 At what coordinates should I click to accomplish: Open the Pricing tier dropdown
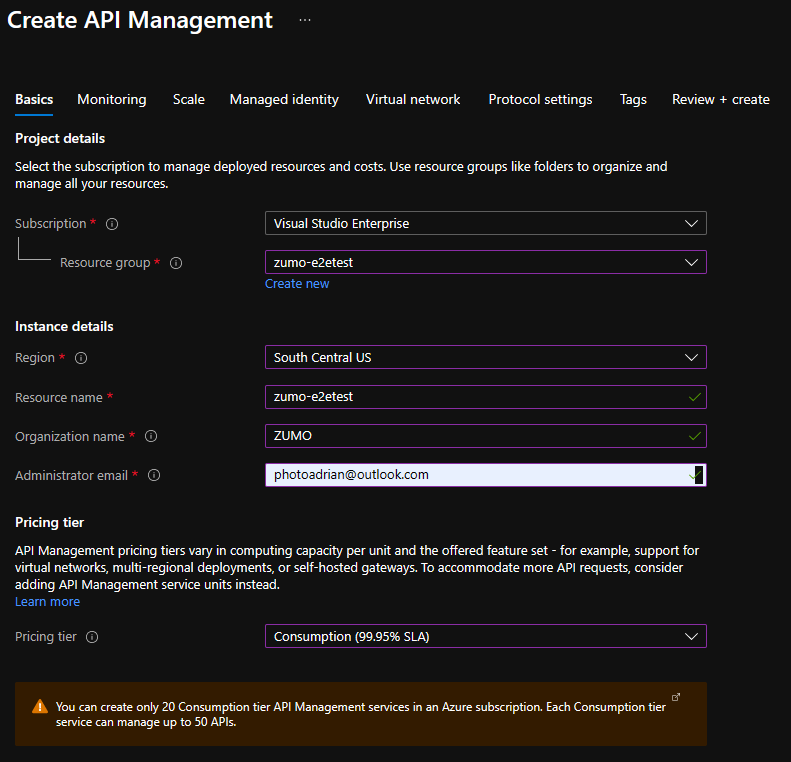tap(486, 636)
